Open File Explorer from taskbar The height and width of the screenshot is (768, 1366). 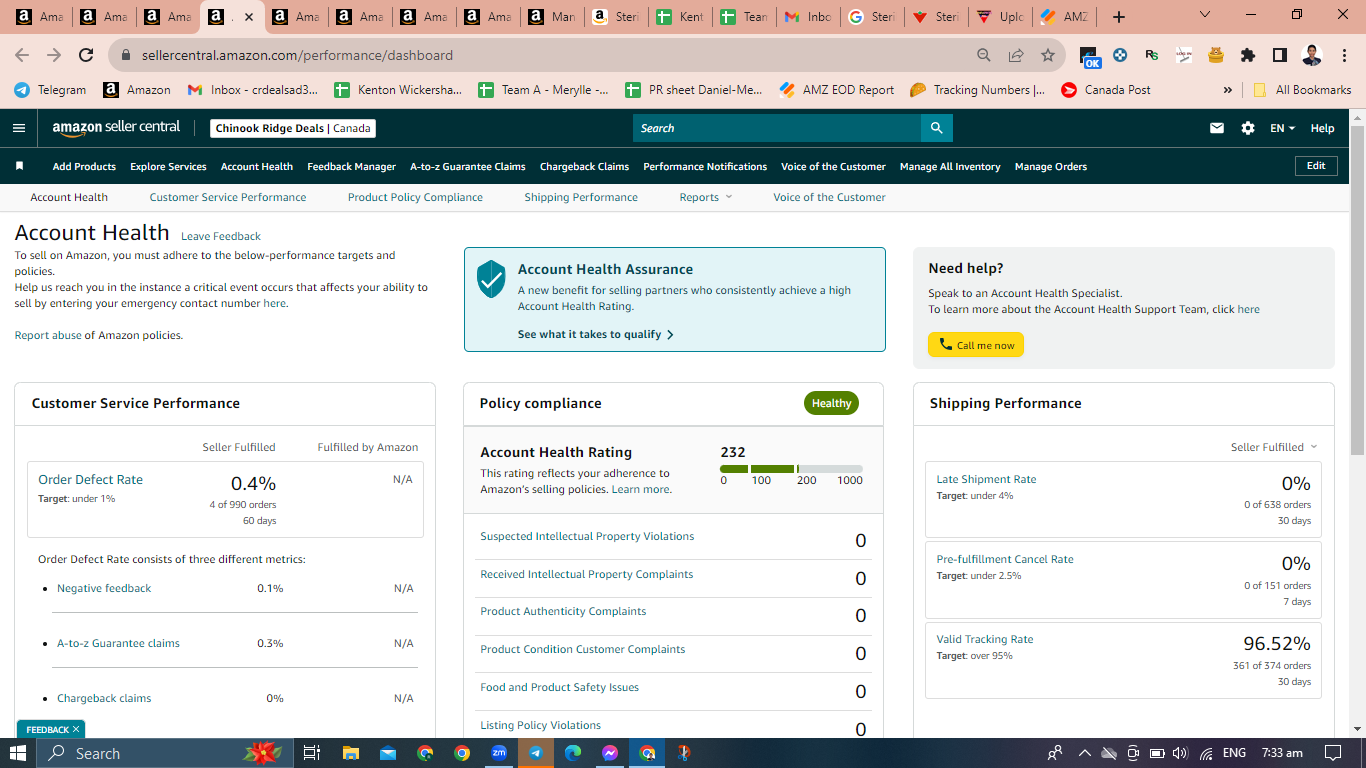[350, 753]
